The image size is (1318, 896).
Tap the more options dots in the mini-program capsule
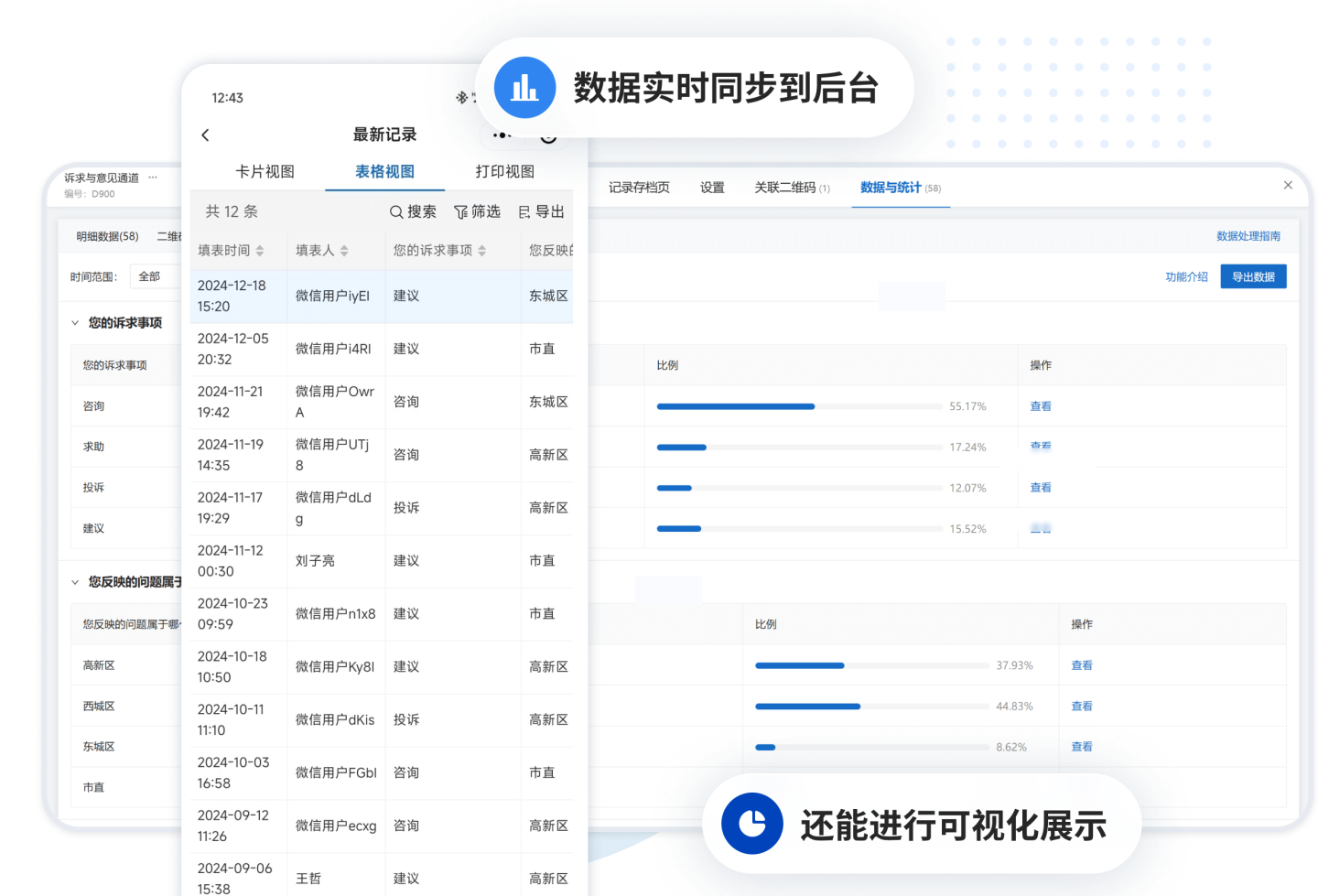[502, 135]
